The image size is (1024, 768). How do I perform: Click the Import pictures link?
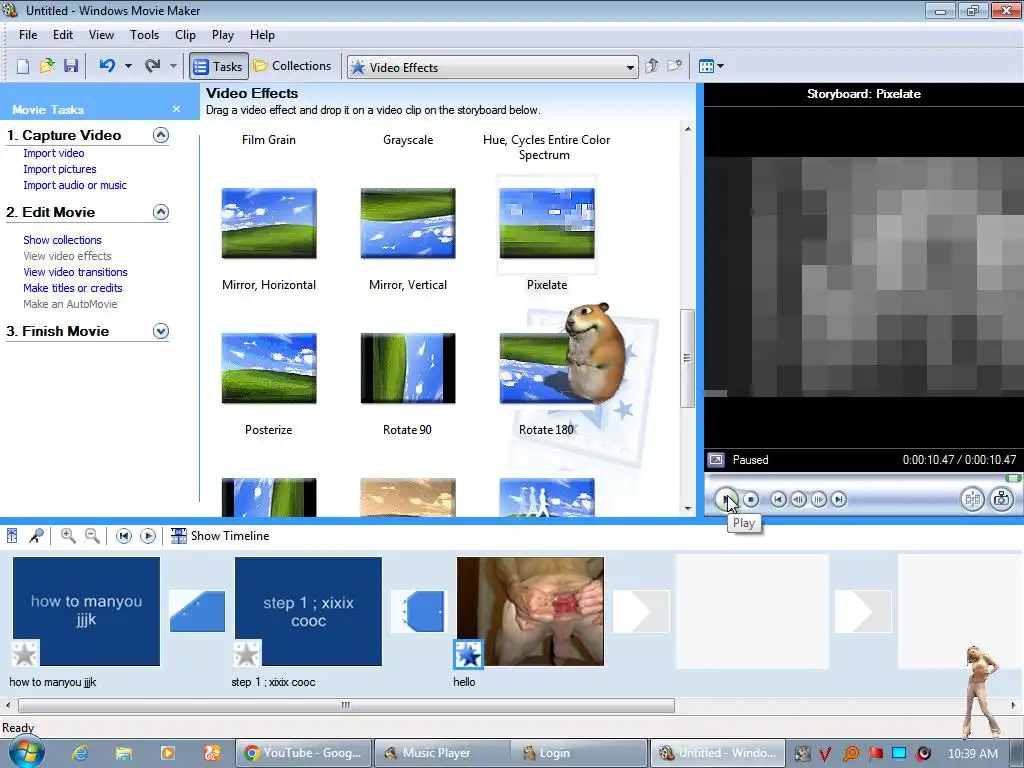60,169
